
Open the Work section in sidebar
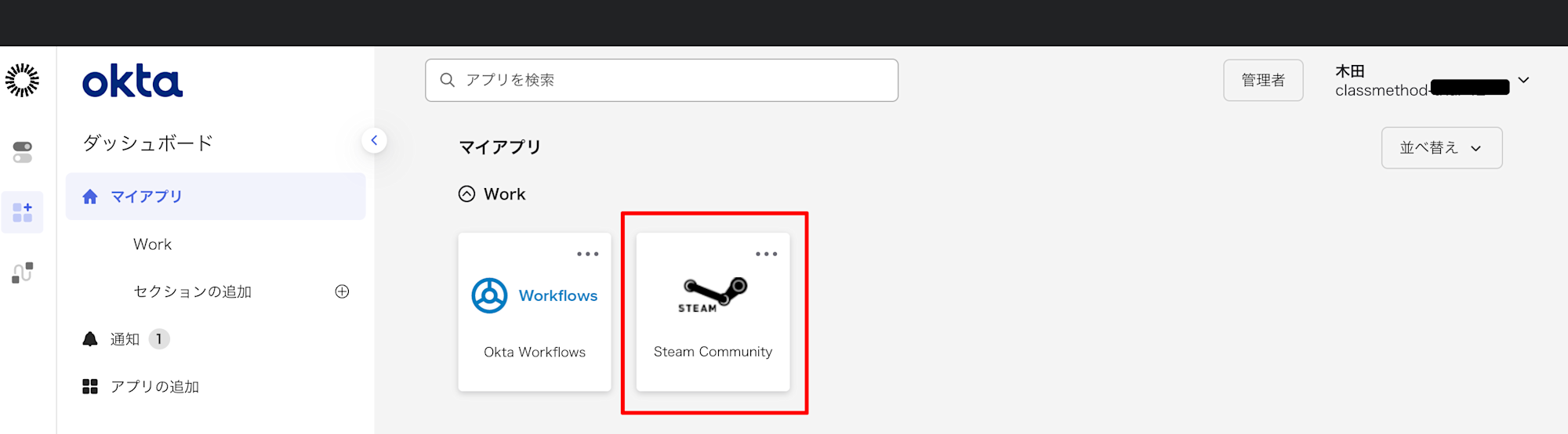pos(152,244)
